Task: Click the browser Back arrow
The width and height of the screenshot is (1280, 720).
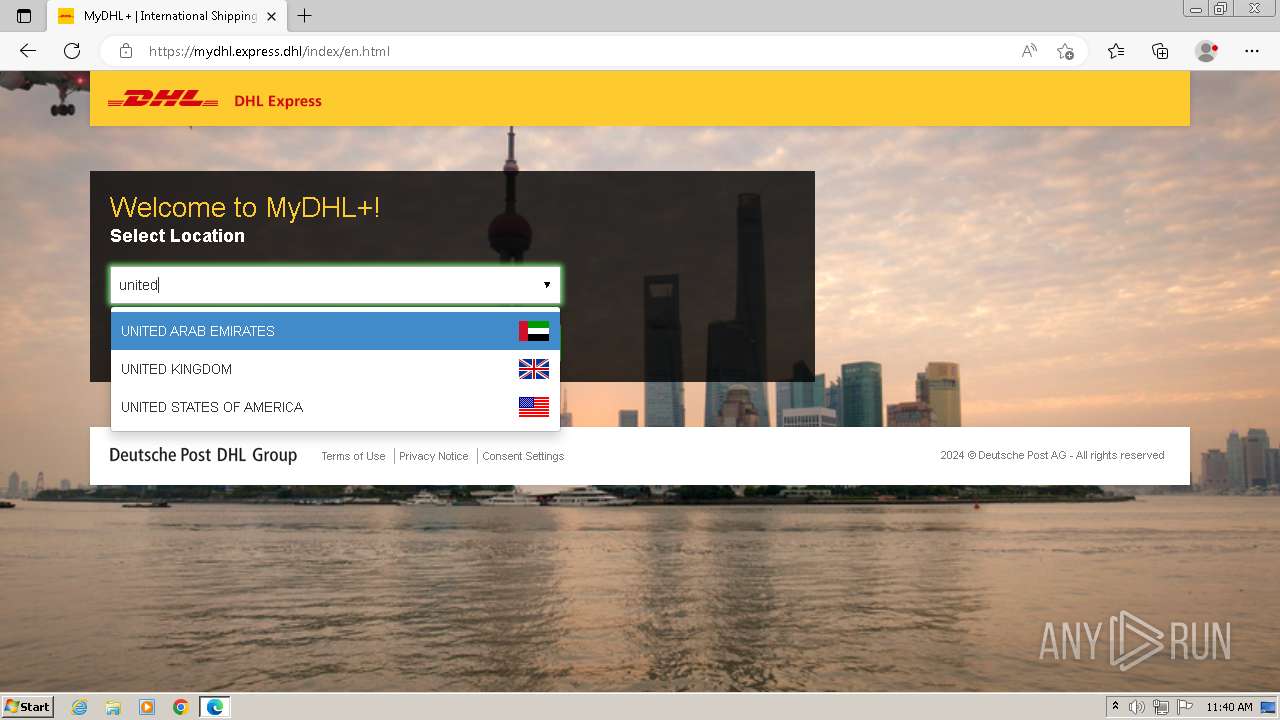Action: click(x=28, y=51)
